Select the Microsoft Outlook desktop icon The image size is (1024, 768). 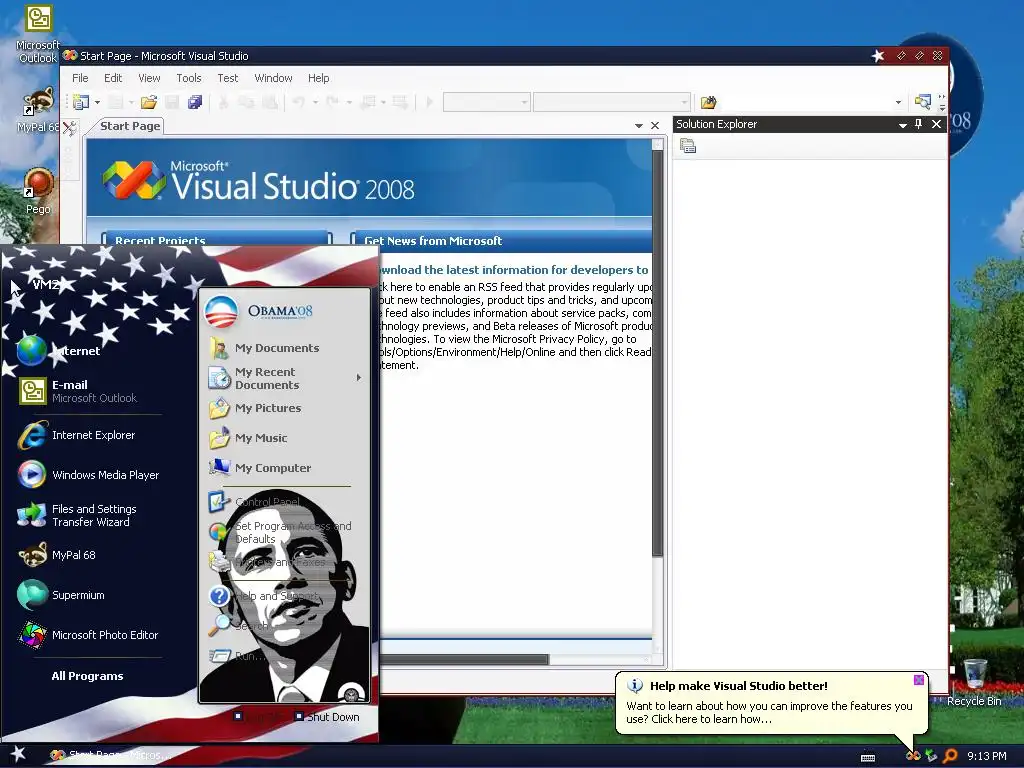click(x=38, y=34)
